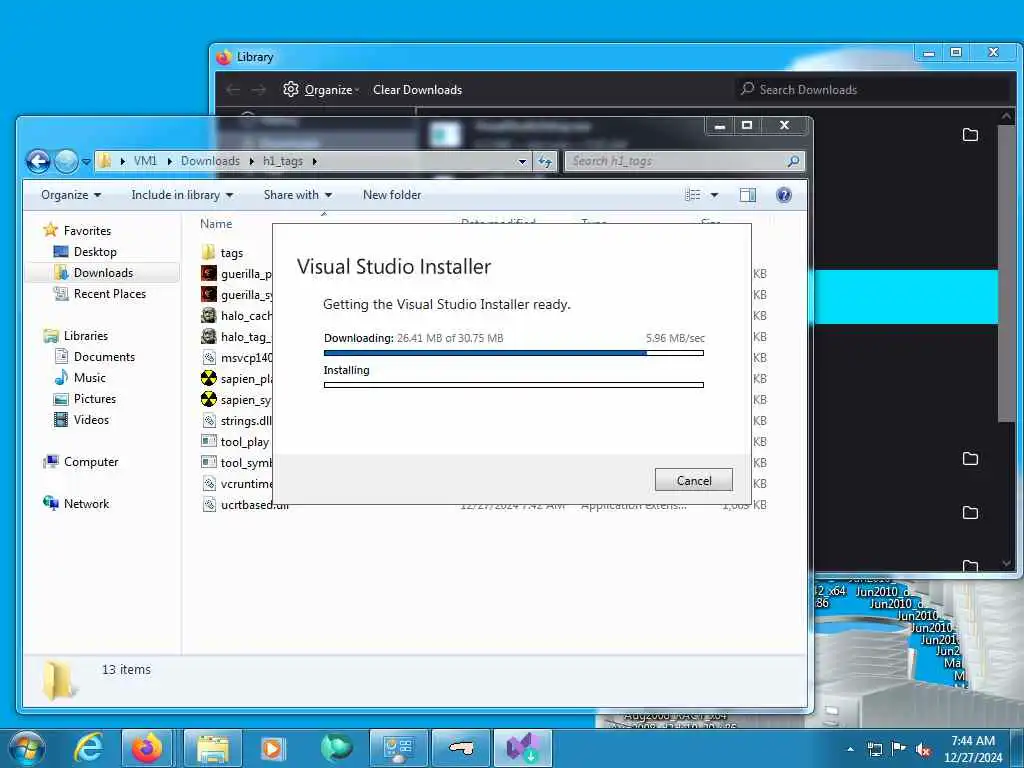Select the ucrtbased.dll file
This screenshot has width=1024, height=768.
pos(245,505)
